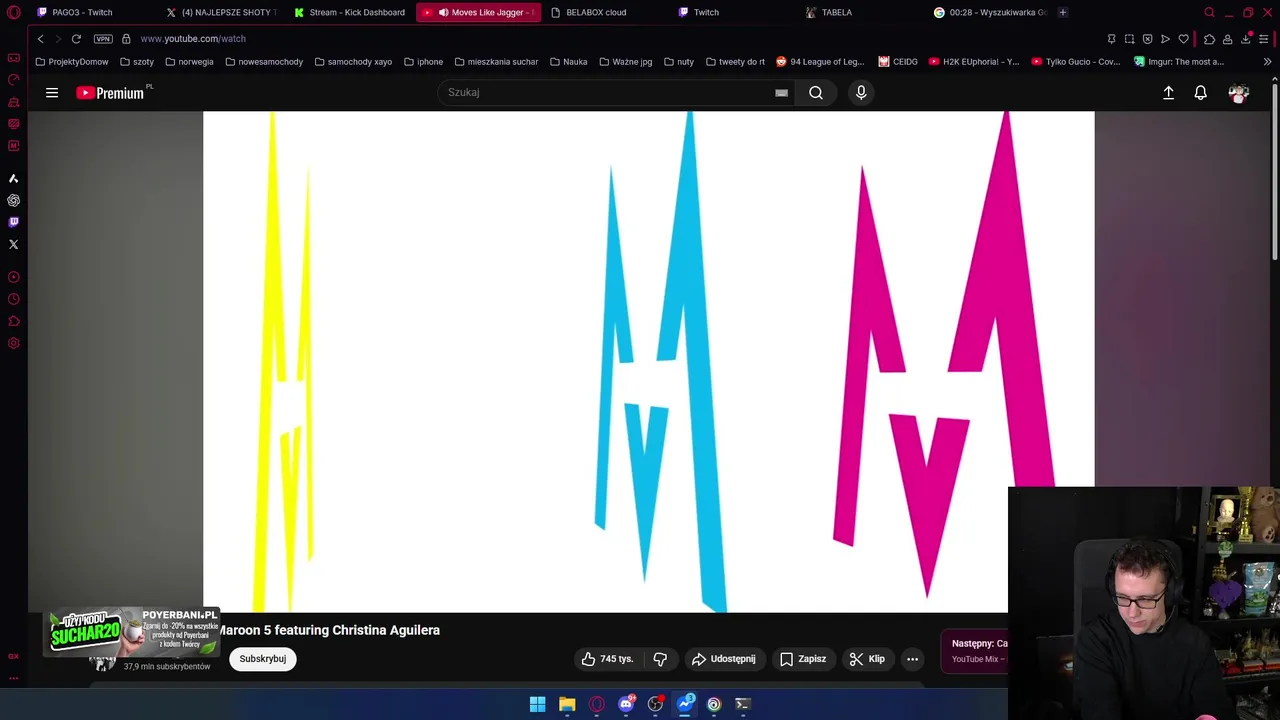This screenshot has width=1280, height=720.
Task: Toggle the VPN badge in the address bar
Action: (x=103, y=39)
